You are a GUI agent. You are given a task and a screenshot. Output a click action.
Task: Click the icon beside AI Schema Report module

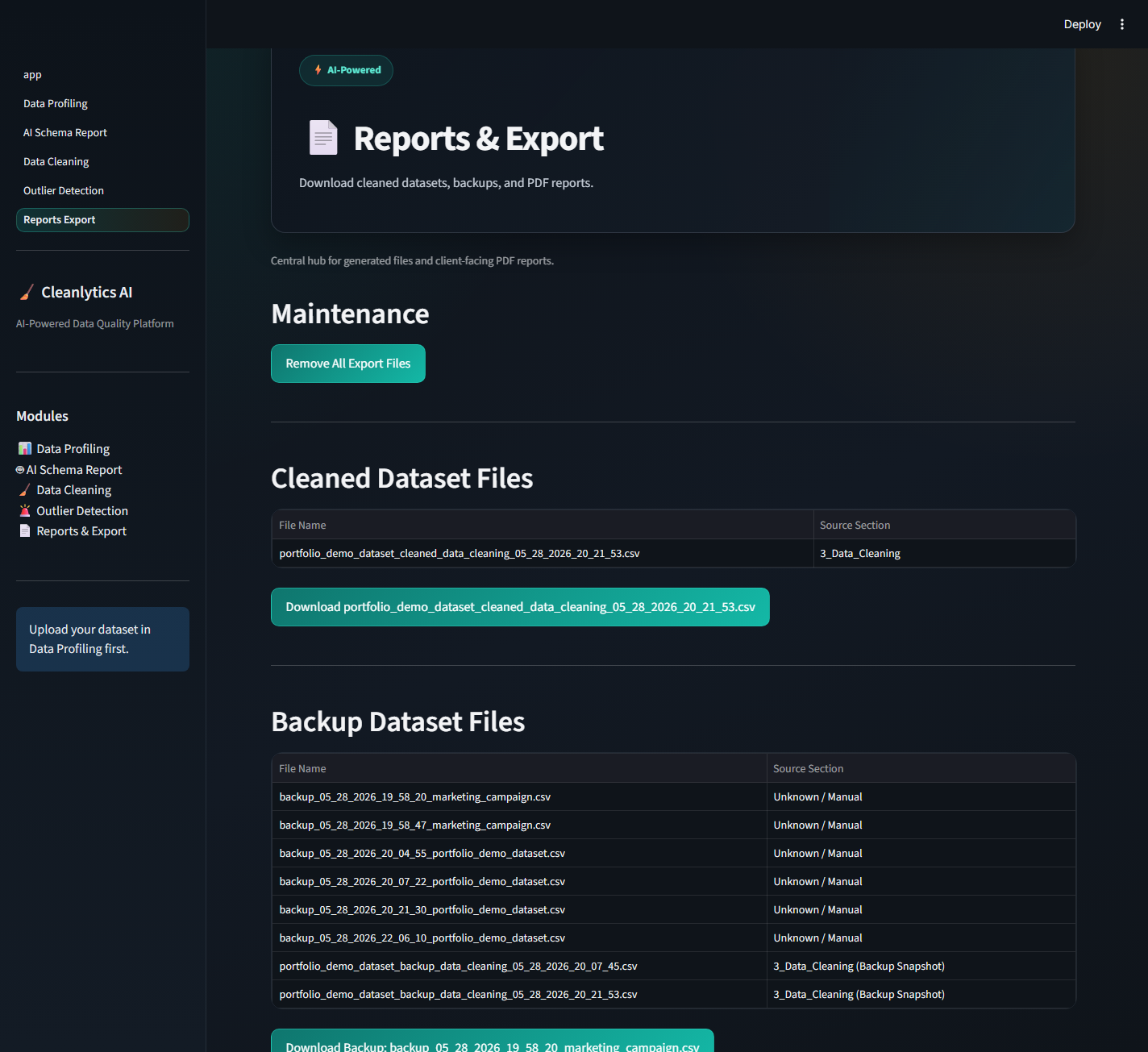point(20,470)
